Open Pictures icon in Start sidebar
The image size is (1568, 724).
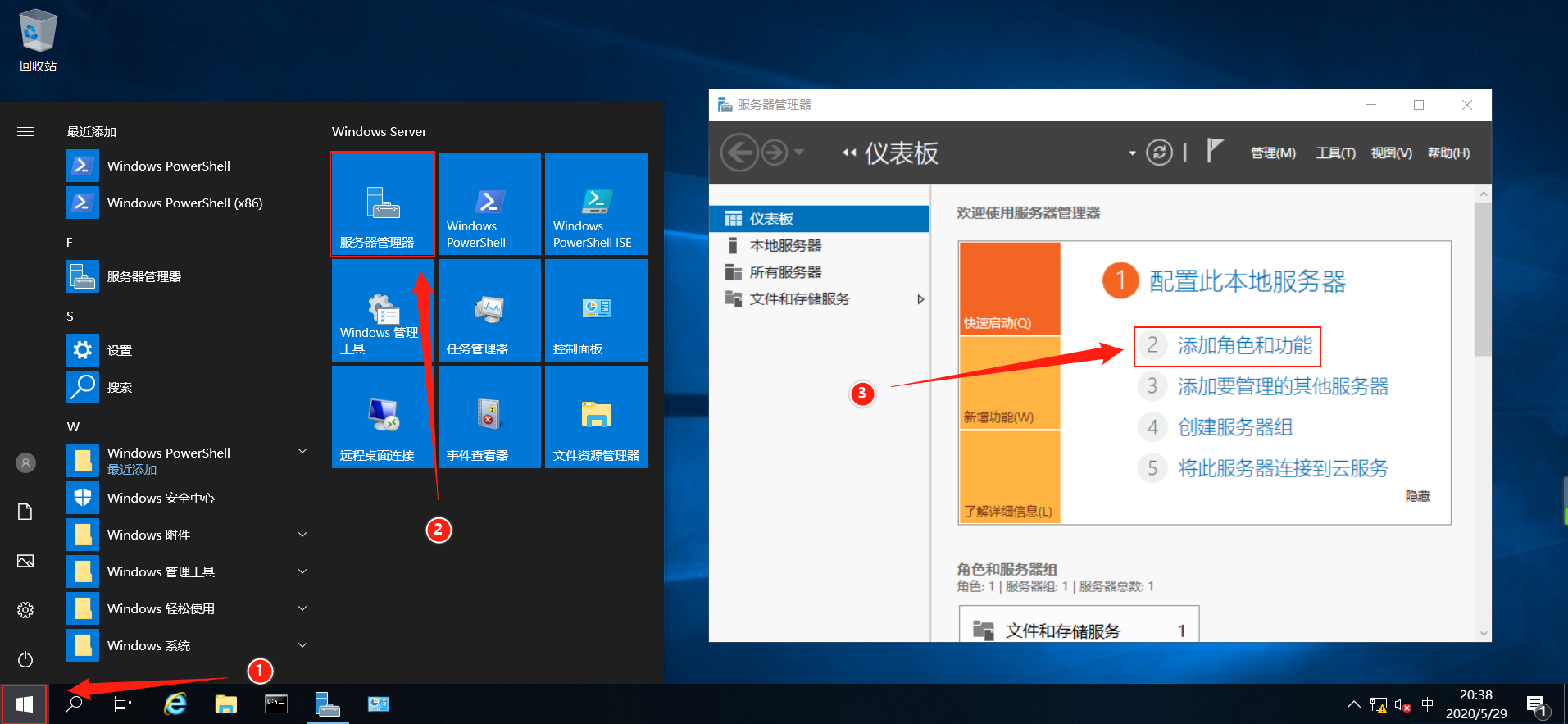point(25,561)
